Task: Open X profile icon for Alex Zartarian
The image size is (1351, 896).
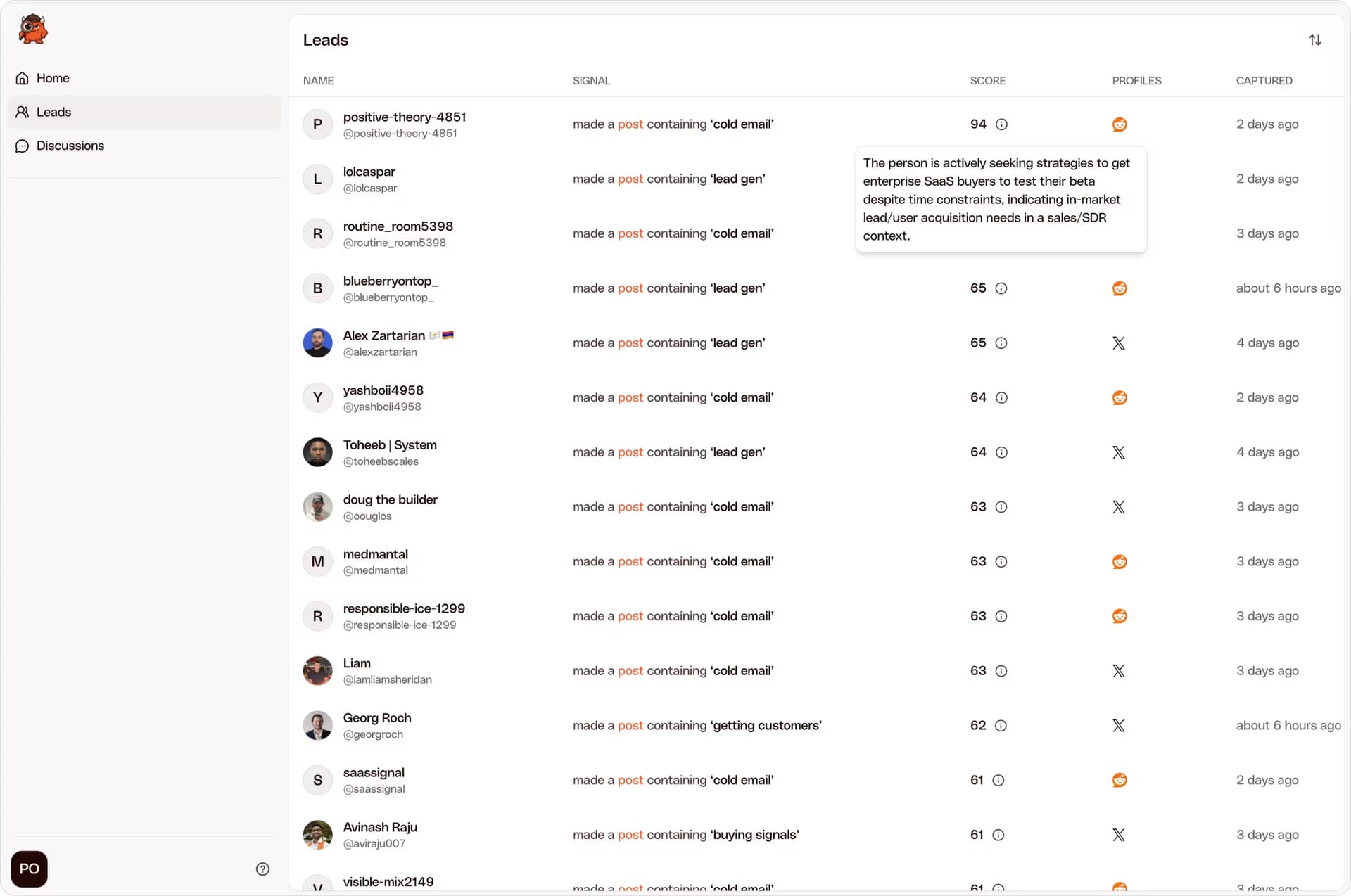Action: [x=1118, y=343]
